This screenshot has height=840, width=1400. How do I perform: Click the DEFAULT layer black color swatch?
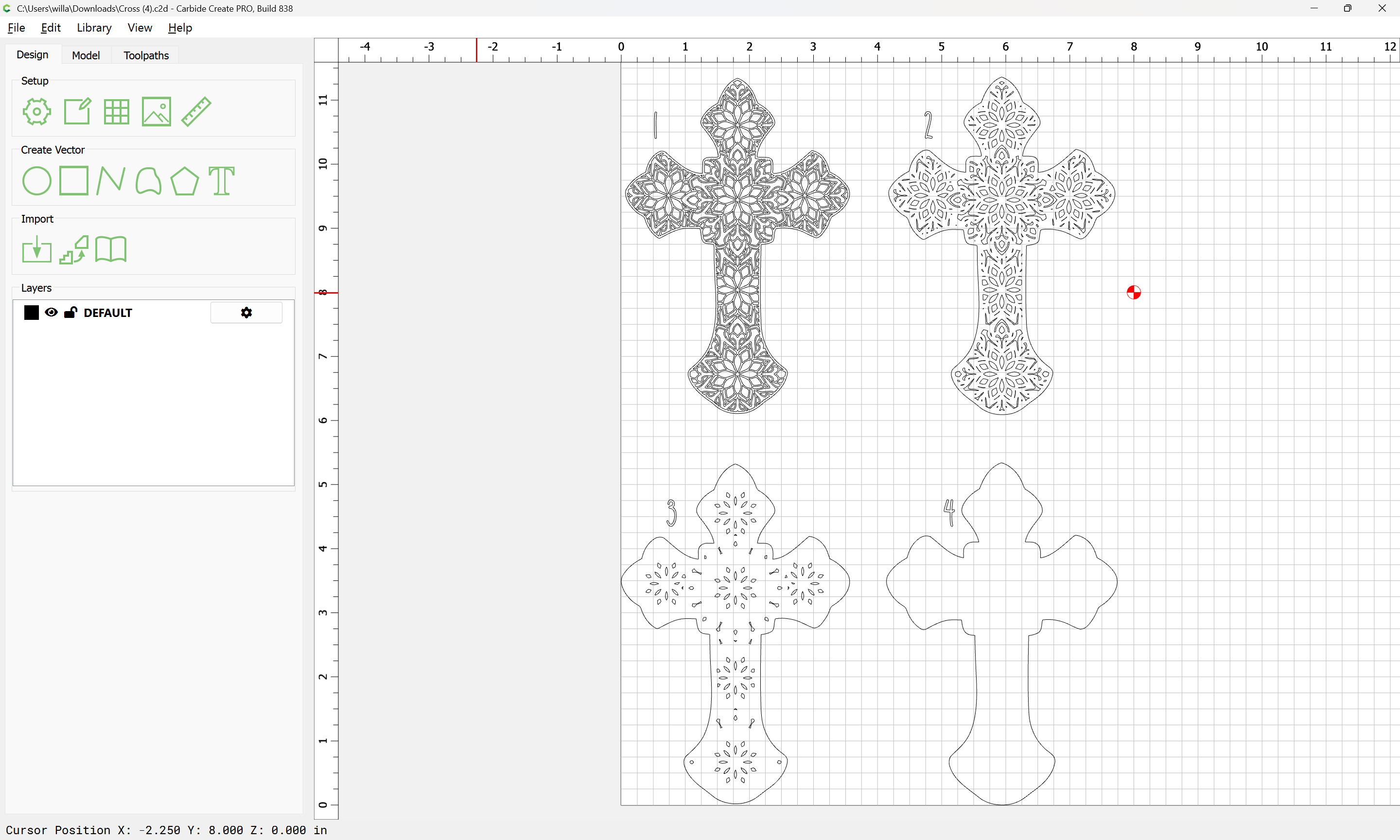pos(32,313)
